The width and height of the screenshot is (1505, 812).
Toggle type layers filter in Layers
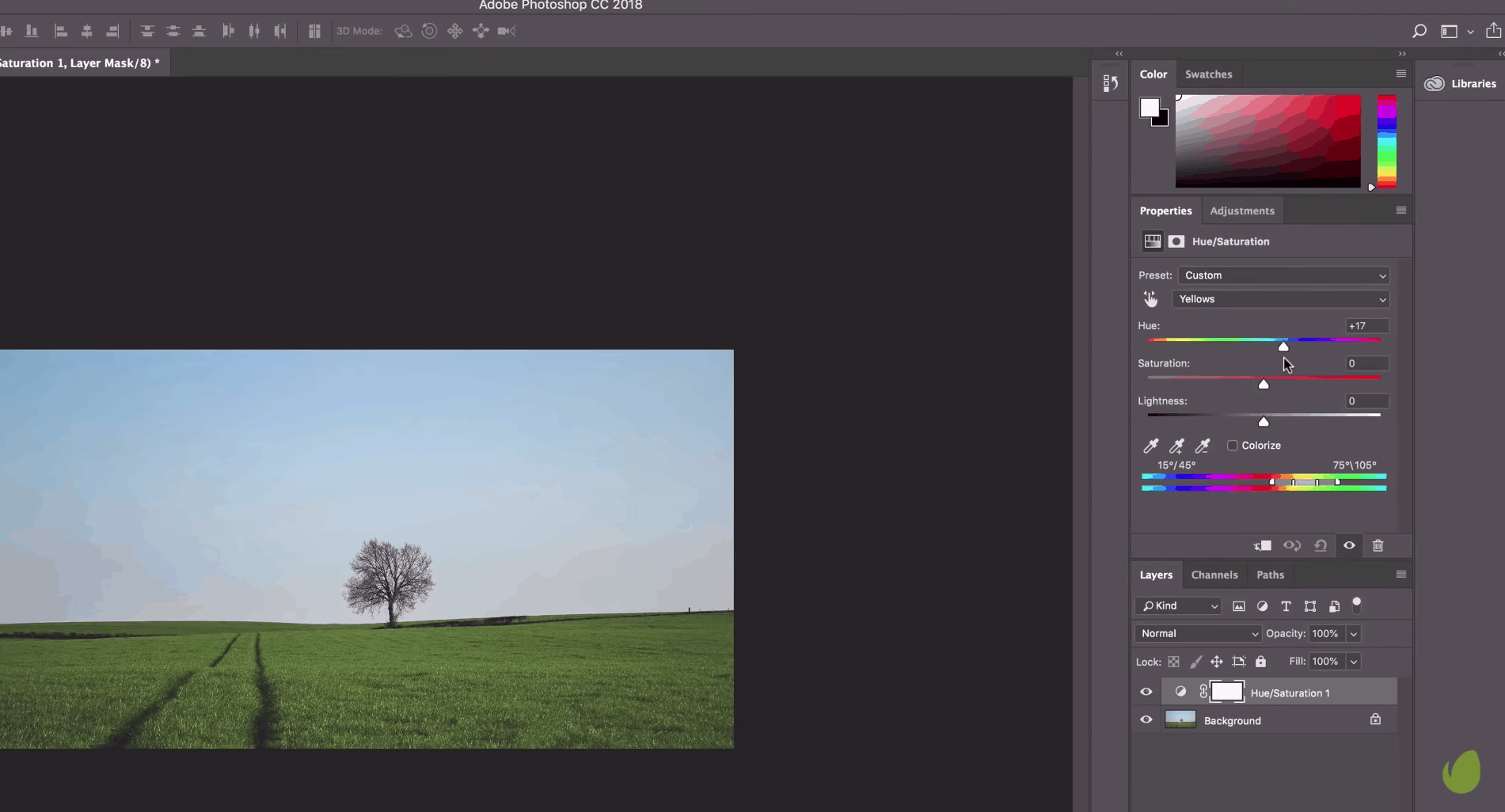[x=1286, y=606]
